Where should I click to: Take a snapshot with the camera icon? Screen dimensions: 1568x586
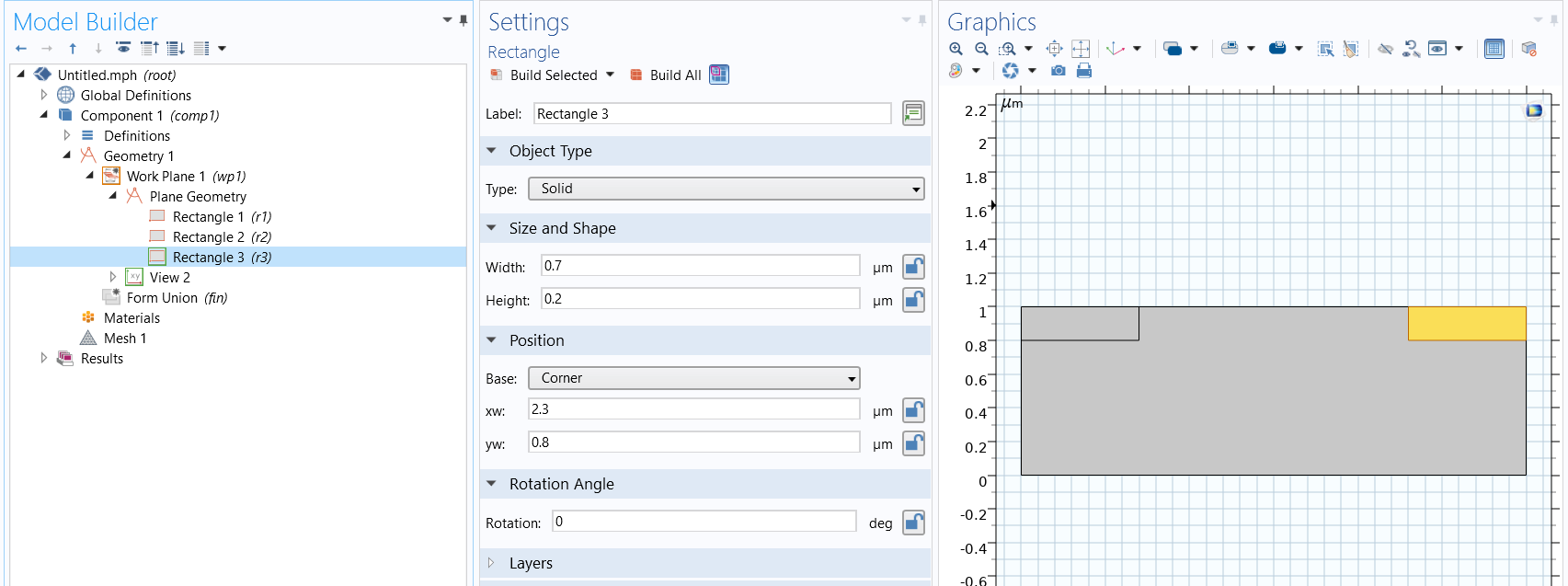click(1059, 71)
